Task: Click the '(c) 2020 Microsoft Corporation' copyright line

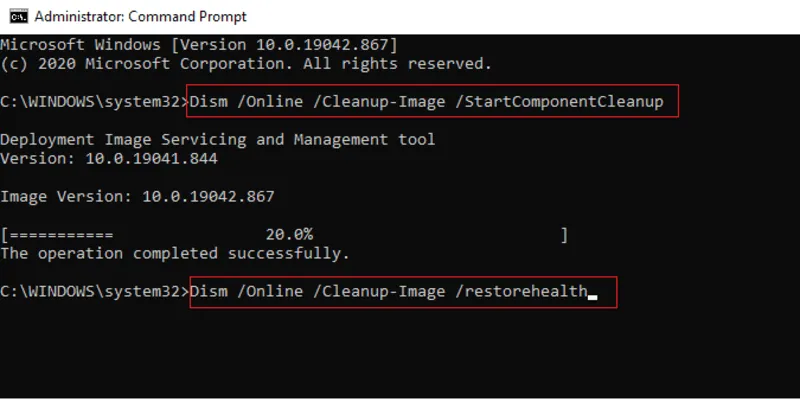Action: (x=246, y=64)
